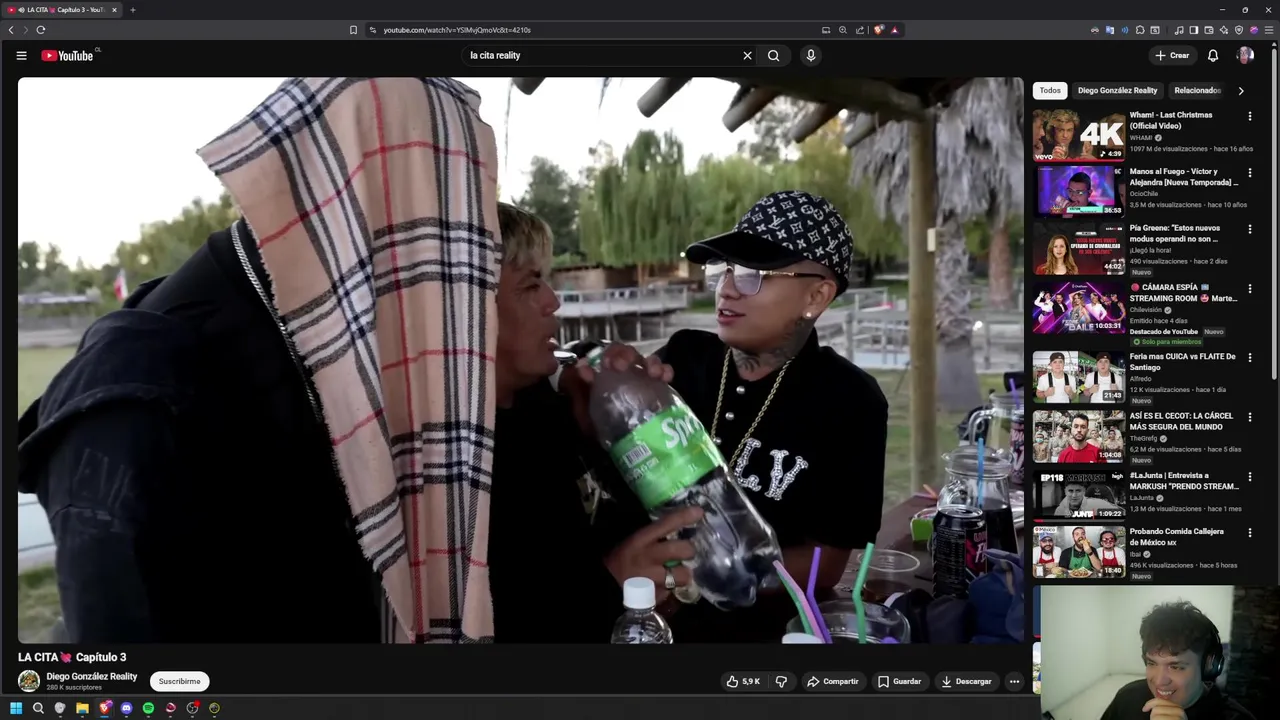Open Windows Start button
This screenshot has width=1280, height=720.
click(x=16, y=708)
